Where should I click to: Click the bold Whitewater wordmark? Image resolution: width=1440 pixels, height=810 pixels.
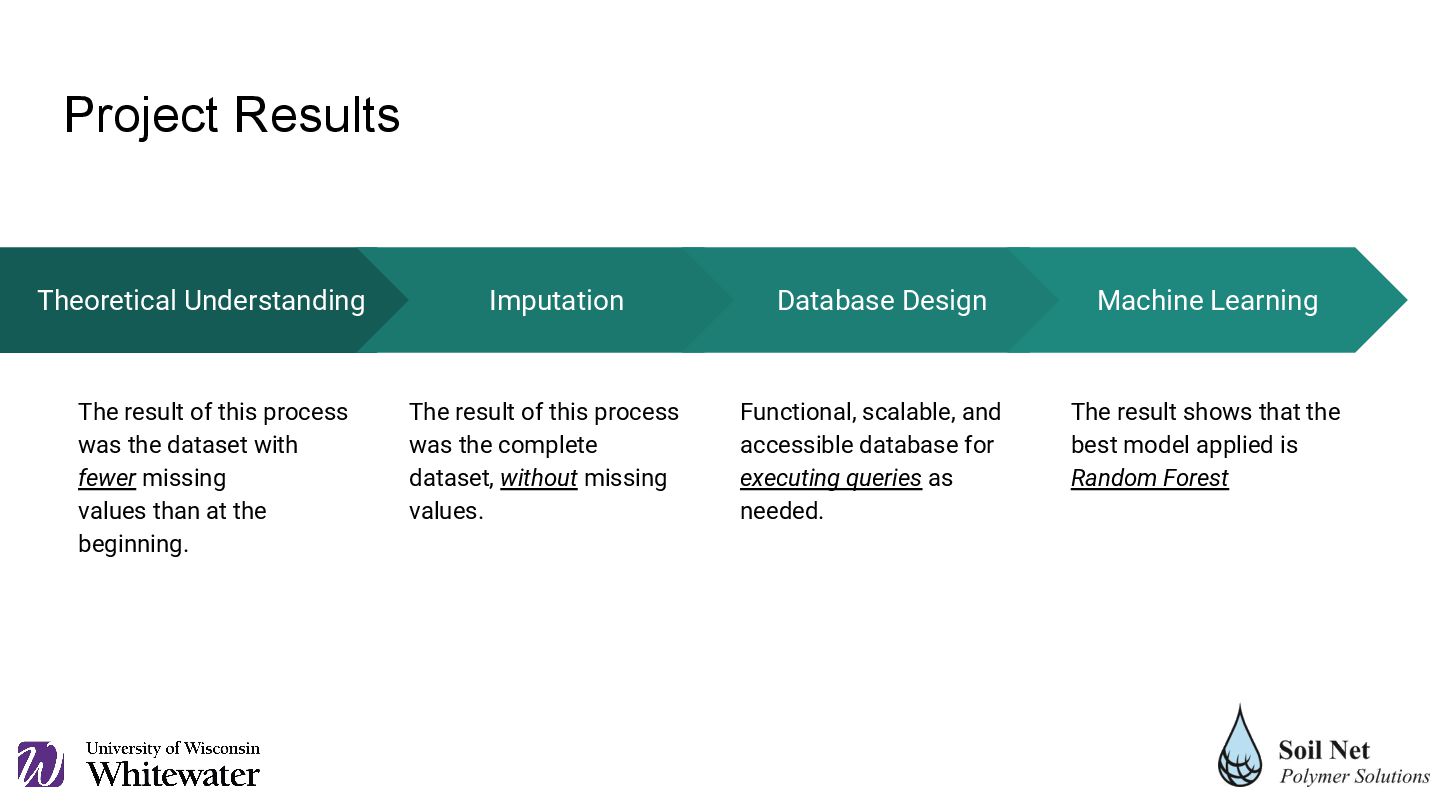[172, 774]
